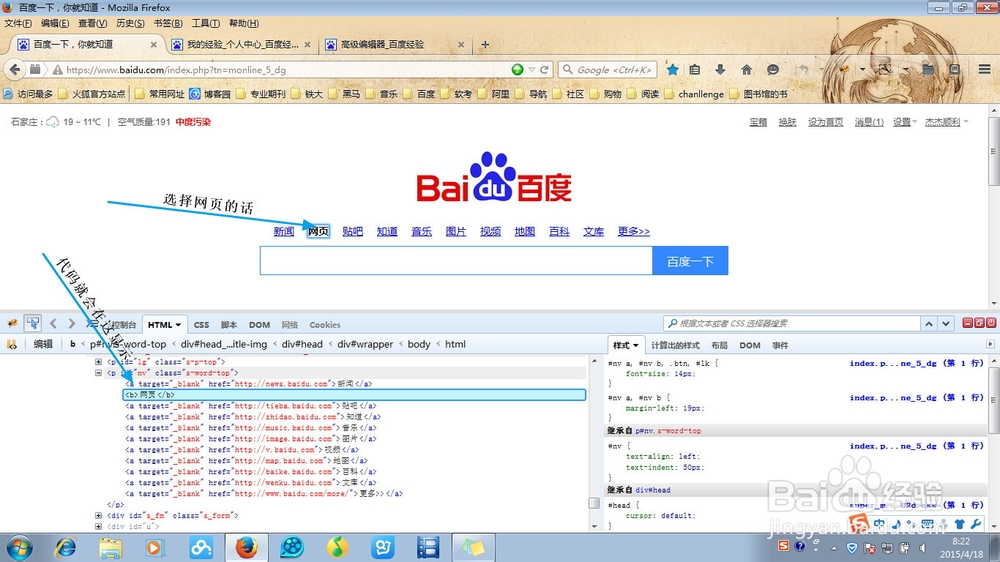Viewport: 1000px width, 562px height.
Task: Switch to 我的经验_个人中心 tab
Action: 241,45
